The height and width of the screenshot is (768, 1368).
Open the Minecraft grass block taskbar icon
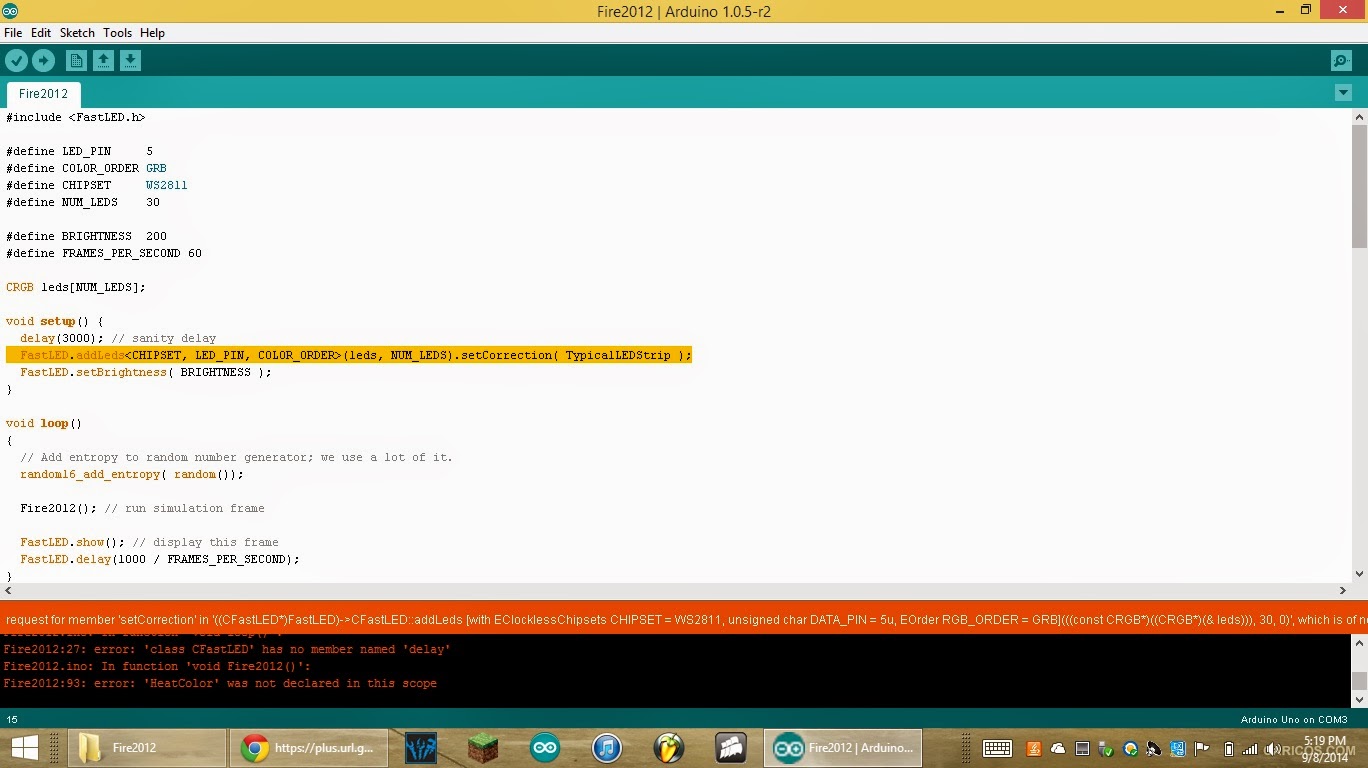tap(483, 748)
